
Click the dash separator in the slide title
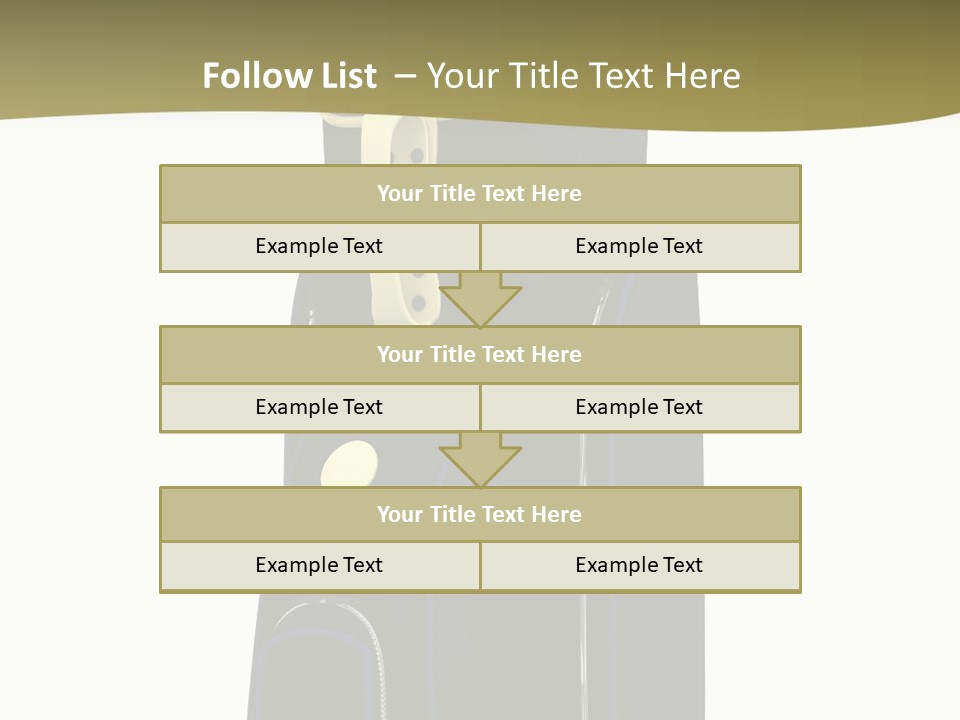click(x=405, y=74)
